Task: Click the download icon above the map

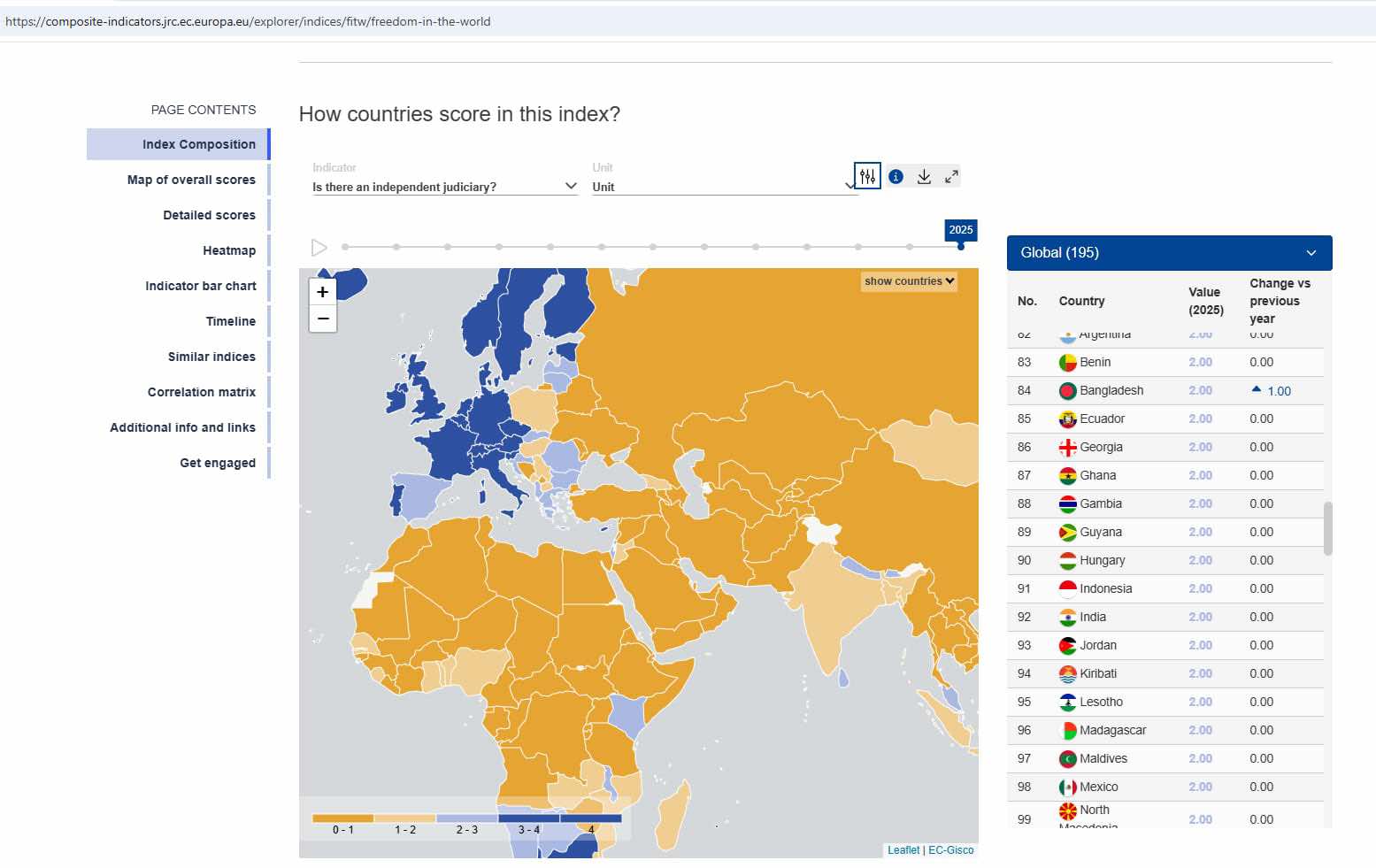Action: point(924,177)
